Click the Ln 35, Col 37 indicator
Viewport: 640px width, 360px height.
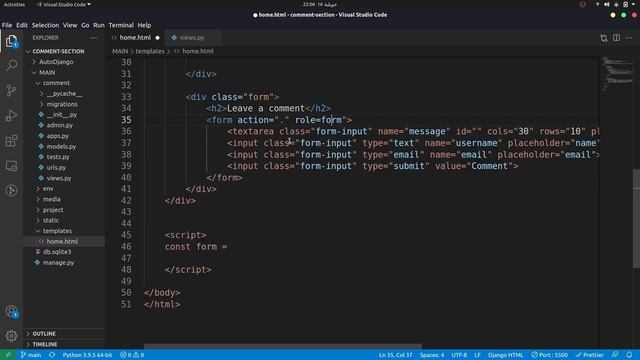point(395,355)
